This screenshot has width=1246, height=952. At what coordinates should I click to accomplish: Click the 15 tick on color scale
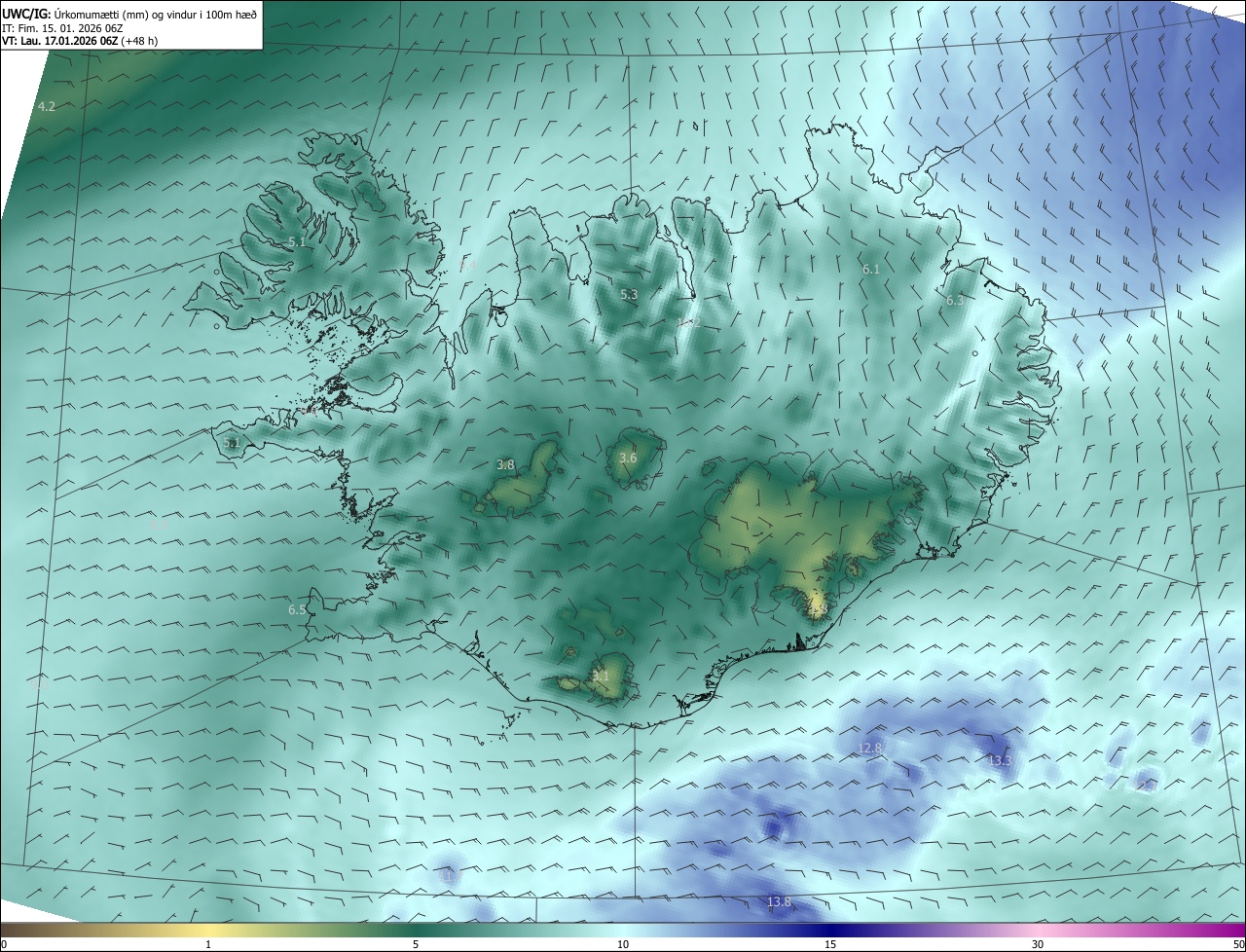[x=830, y=944]
